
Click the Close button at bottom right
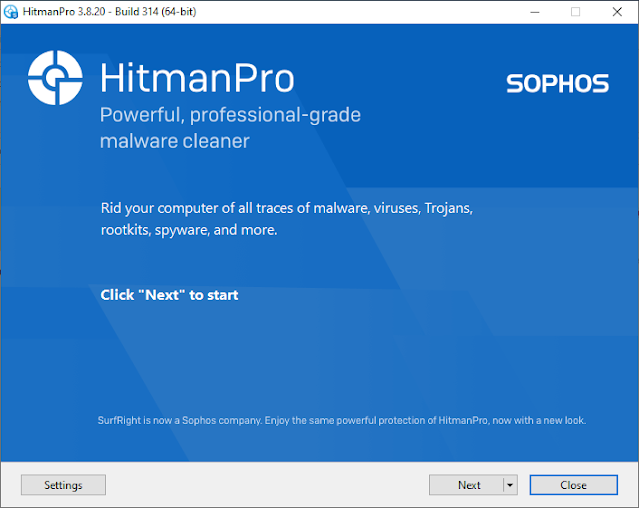573,485
